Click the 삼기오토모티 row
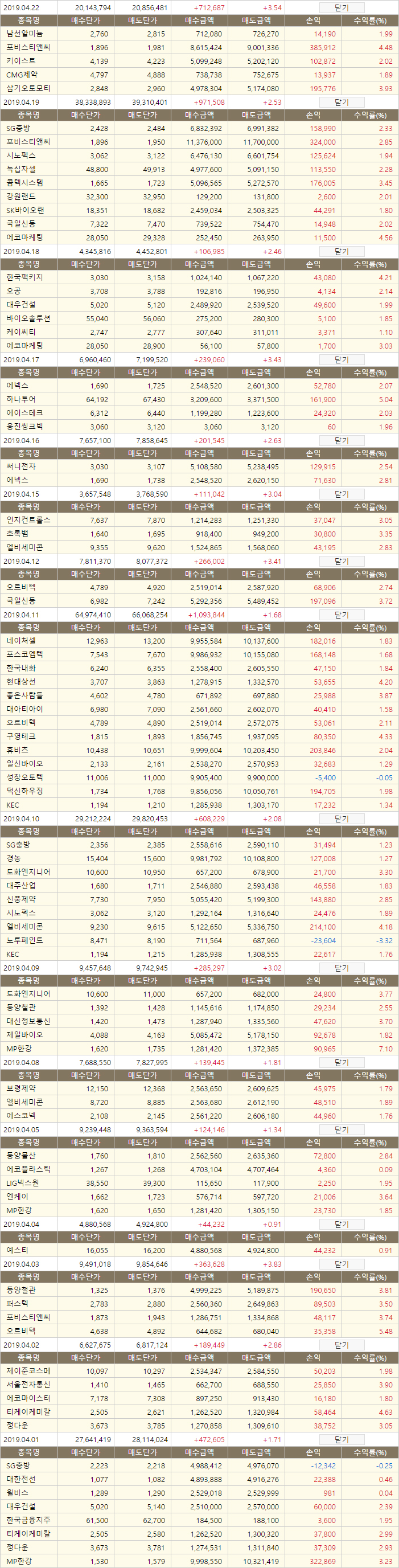 (x=199, y=88)
